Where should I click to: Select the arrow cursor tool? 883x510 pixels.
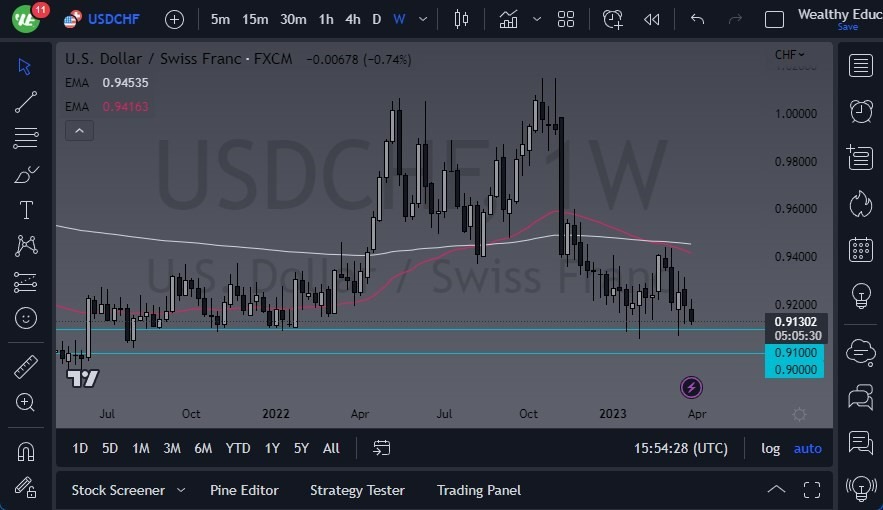[x=24, y=66]
